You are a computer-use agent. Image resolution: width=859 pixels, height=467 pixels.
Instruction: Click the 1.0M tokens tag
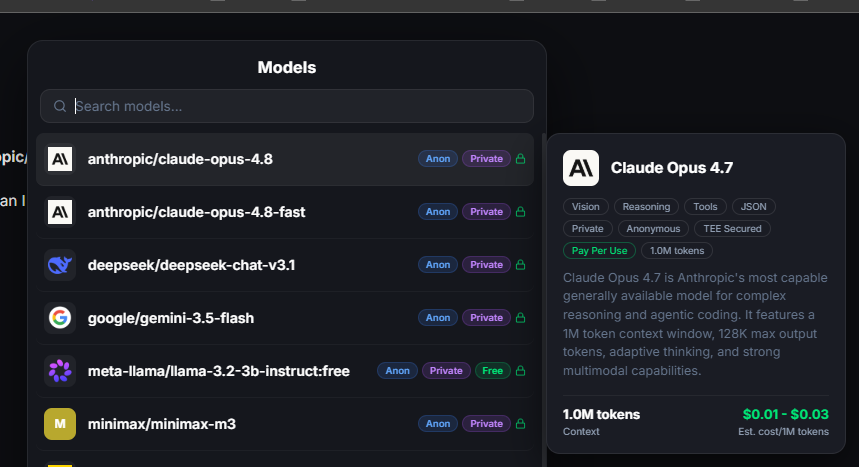(x=677, y=250)
